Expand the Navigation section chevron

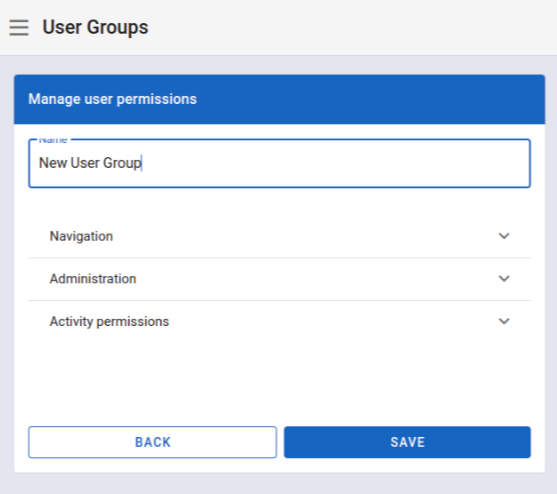click(x=504, y=236)
